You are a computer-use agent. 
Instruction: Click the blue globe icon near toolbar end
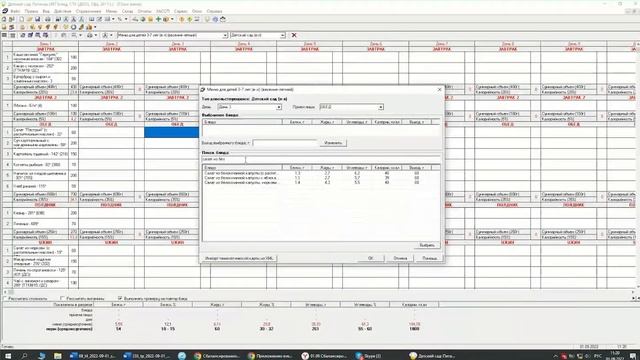[x=215, y=19]
